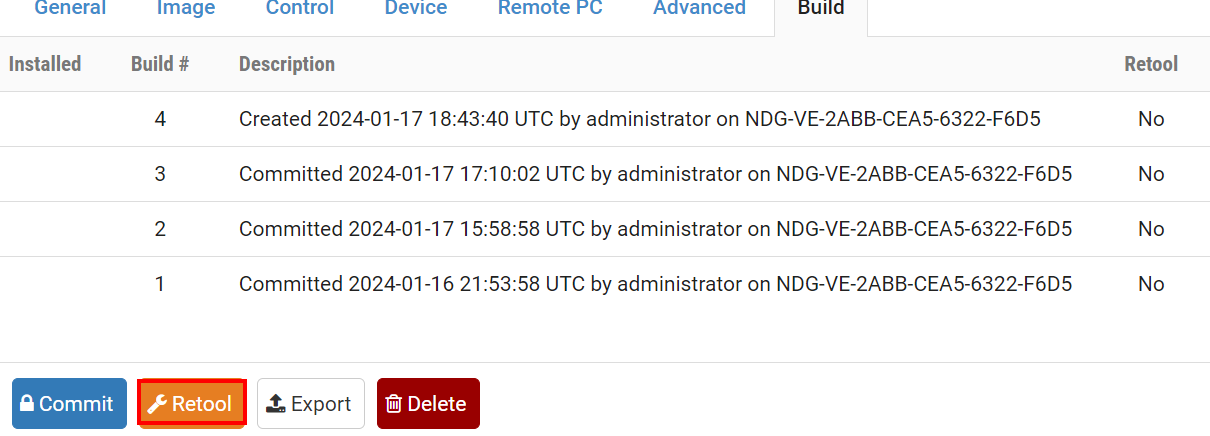The height and width of the screenshot is (436, 1210).
Task: Select the Build tab
Action: pos(821,9)
